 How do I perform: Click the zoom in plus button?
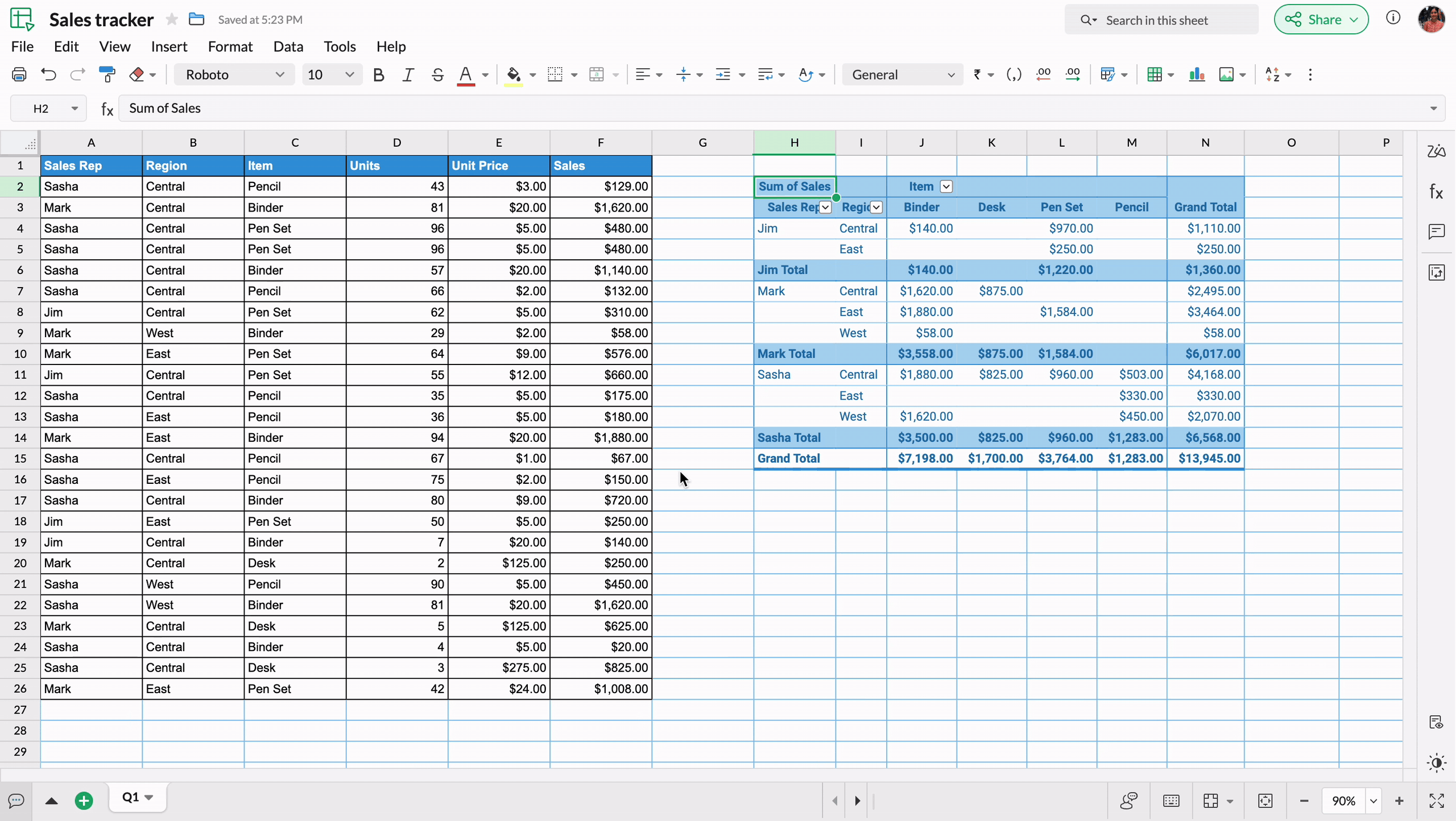tap(1399, 801)
